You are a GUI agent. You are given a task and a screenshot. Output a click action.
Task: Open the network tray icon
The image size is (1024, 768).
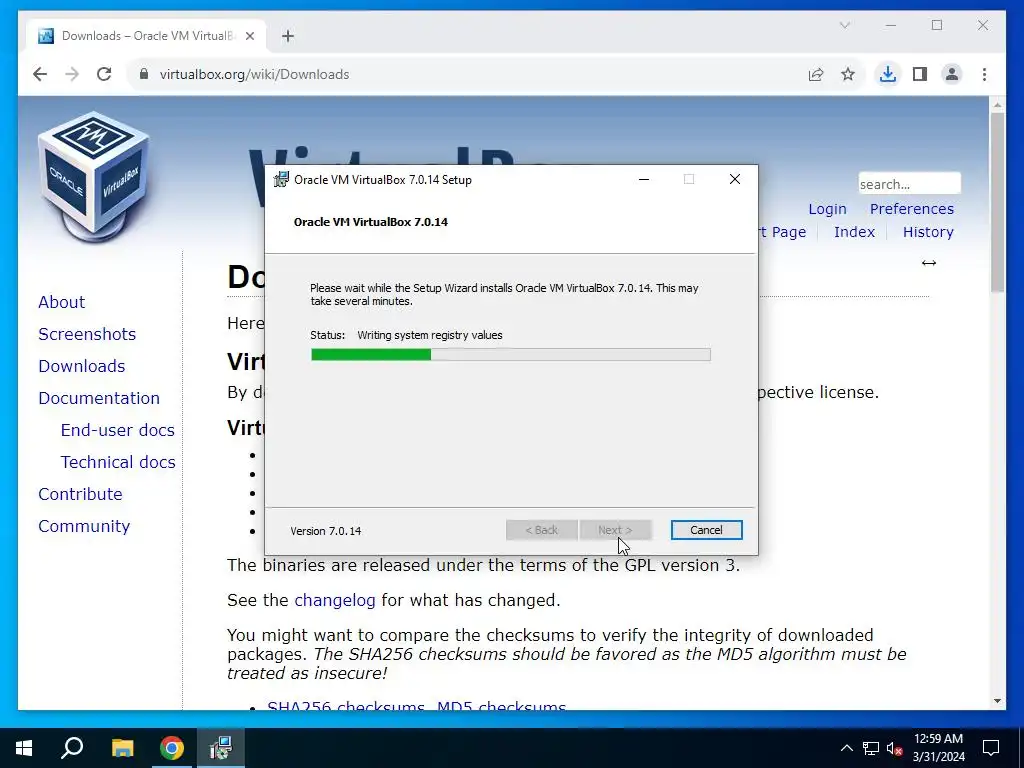871,748
